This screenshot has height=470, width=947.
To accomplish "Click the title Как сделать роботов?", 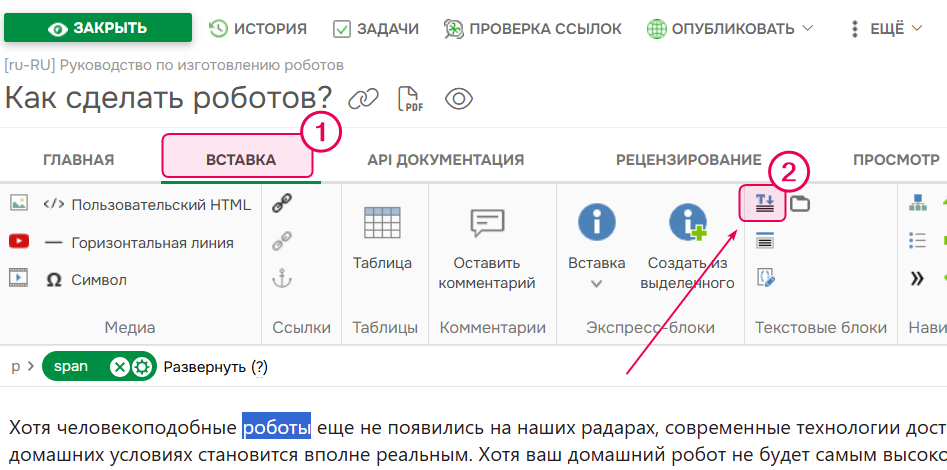I will (169, 97).
